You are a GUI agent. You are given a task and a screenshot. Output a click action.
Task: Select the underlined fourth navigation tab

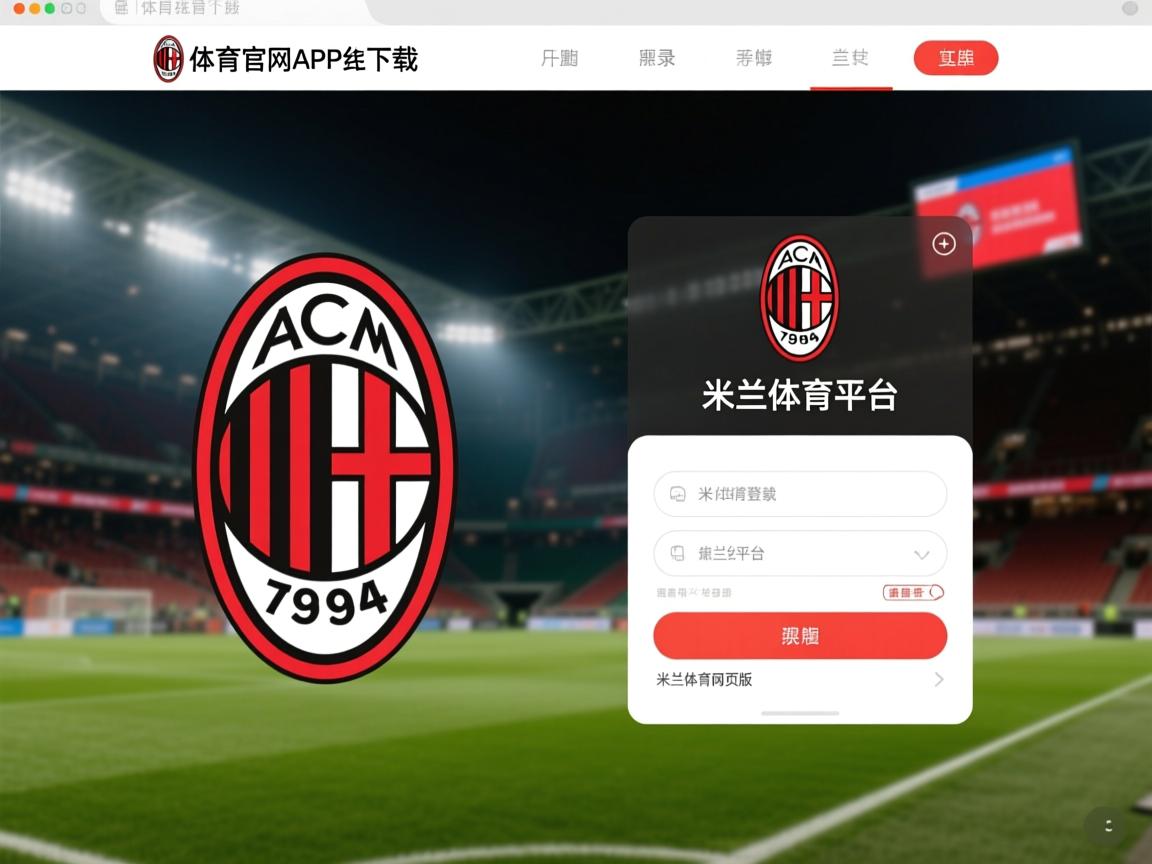850,57
